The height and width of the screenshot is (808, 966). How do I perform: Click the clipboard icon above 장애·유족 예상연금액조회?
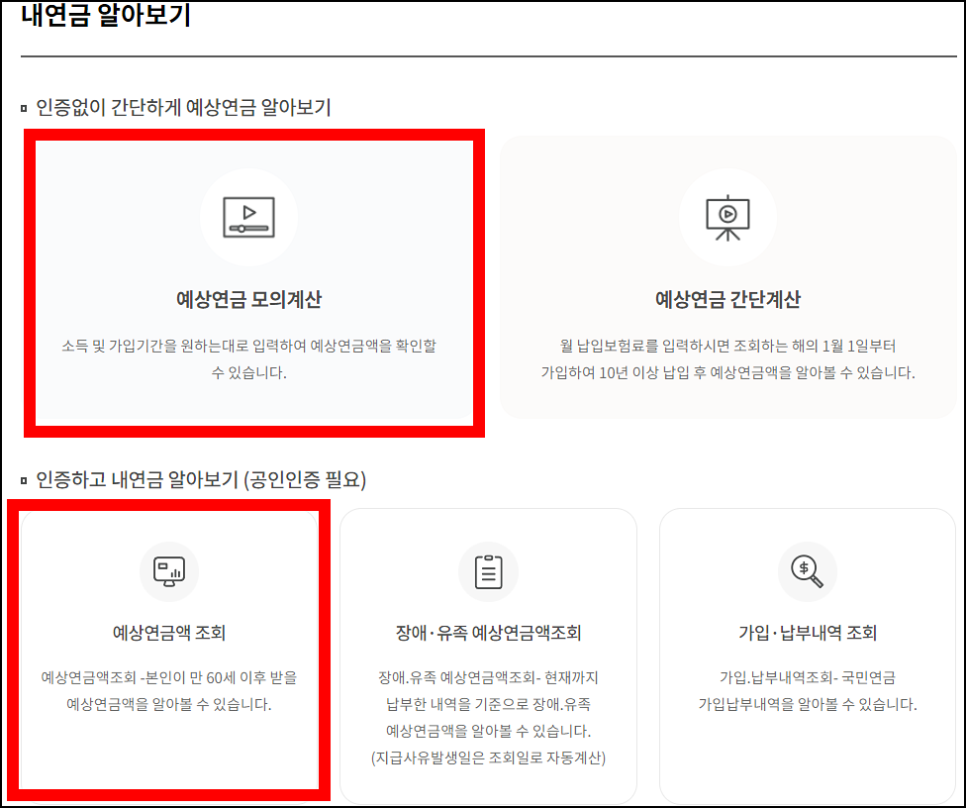(489, 572)
